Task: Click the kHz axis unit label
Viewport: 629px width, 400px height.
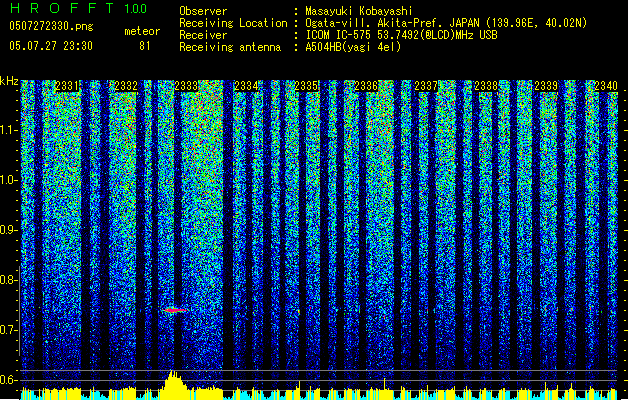Action: [x=9, y=81]
